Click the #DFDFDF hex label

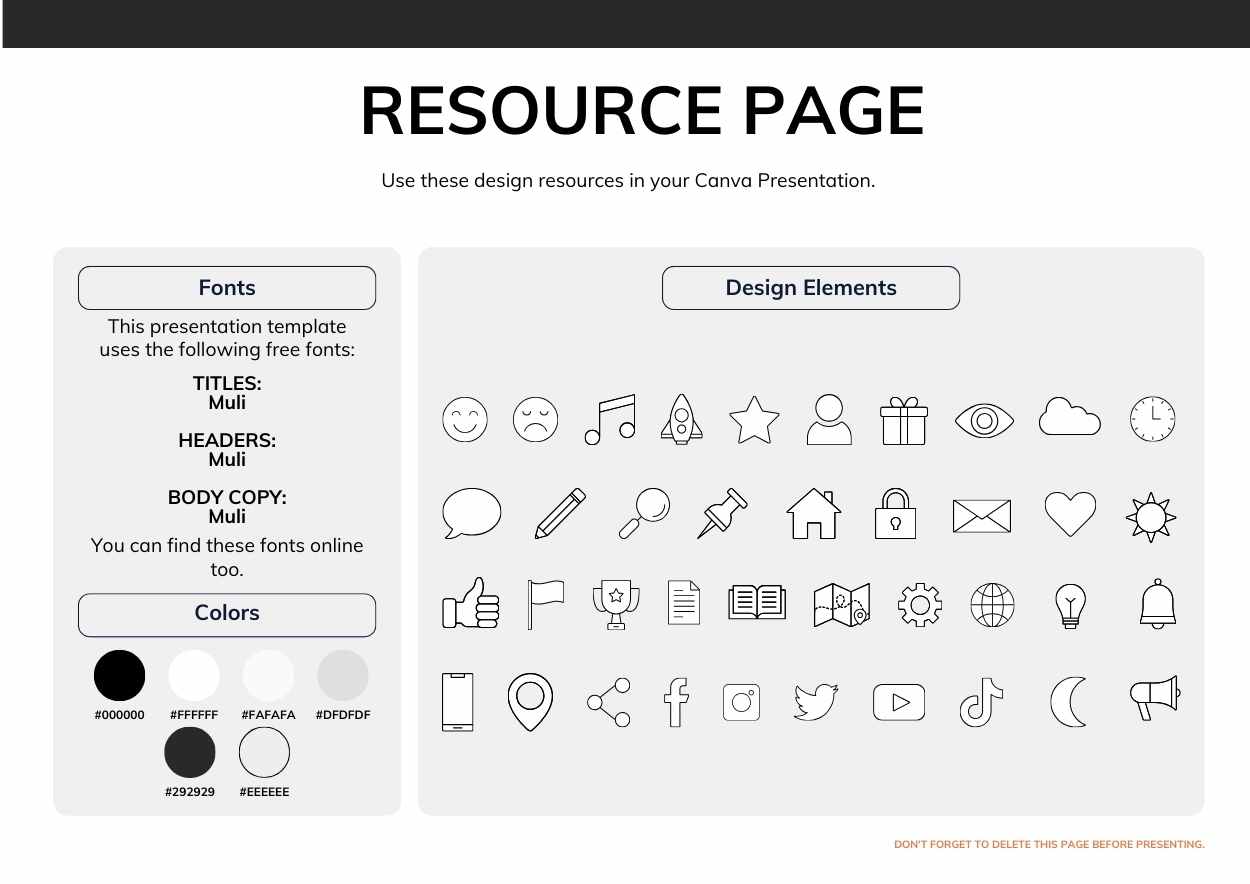(x=343, y=715)
